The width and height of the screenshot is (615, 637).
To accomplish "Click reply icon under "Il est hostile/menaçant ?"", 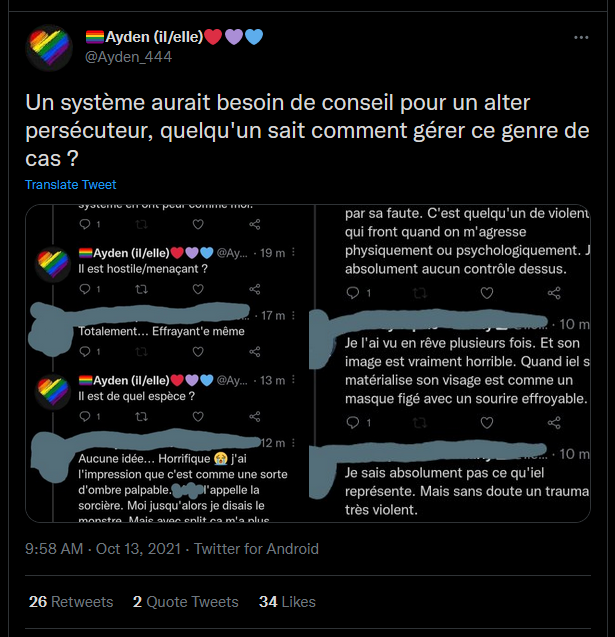I will (x=85, y=289).
